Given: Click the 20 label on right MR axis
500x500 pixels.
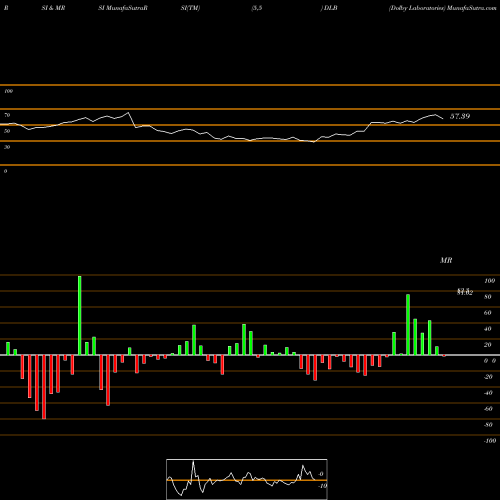Looking at the screenshot, I should click(x=487, y=345).
